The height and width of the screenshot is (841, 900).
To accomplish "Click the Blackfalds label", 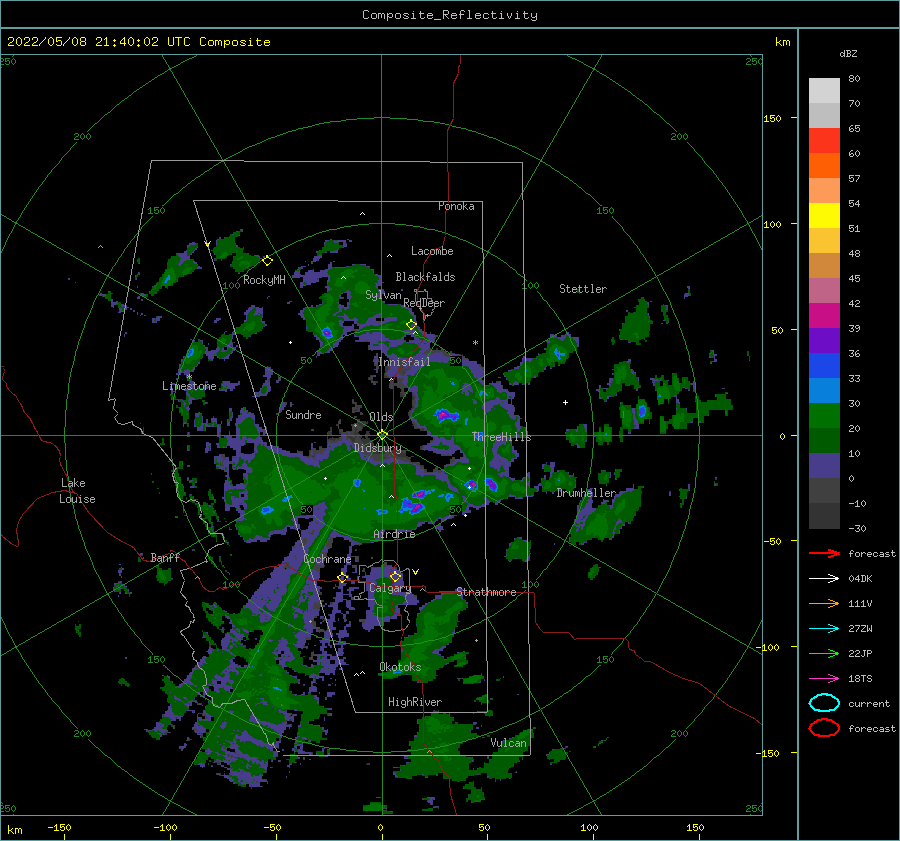I will (x=425, y=277).
